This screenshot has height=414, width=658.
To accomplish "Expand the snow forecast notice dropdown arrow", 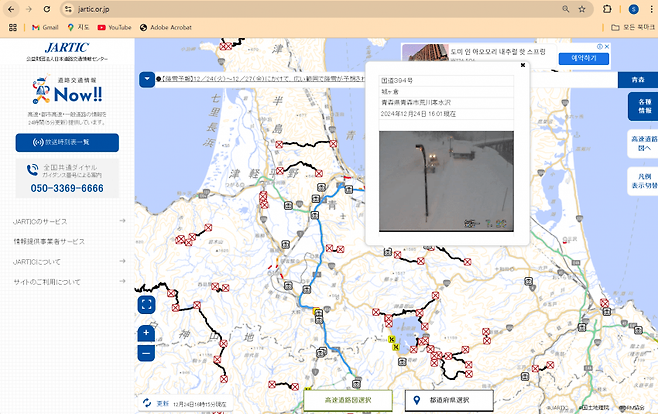I will click(147, 78).
